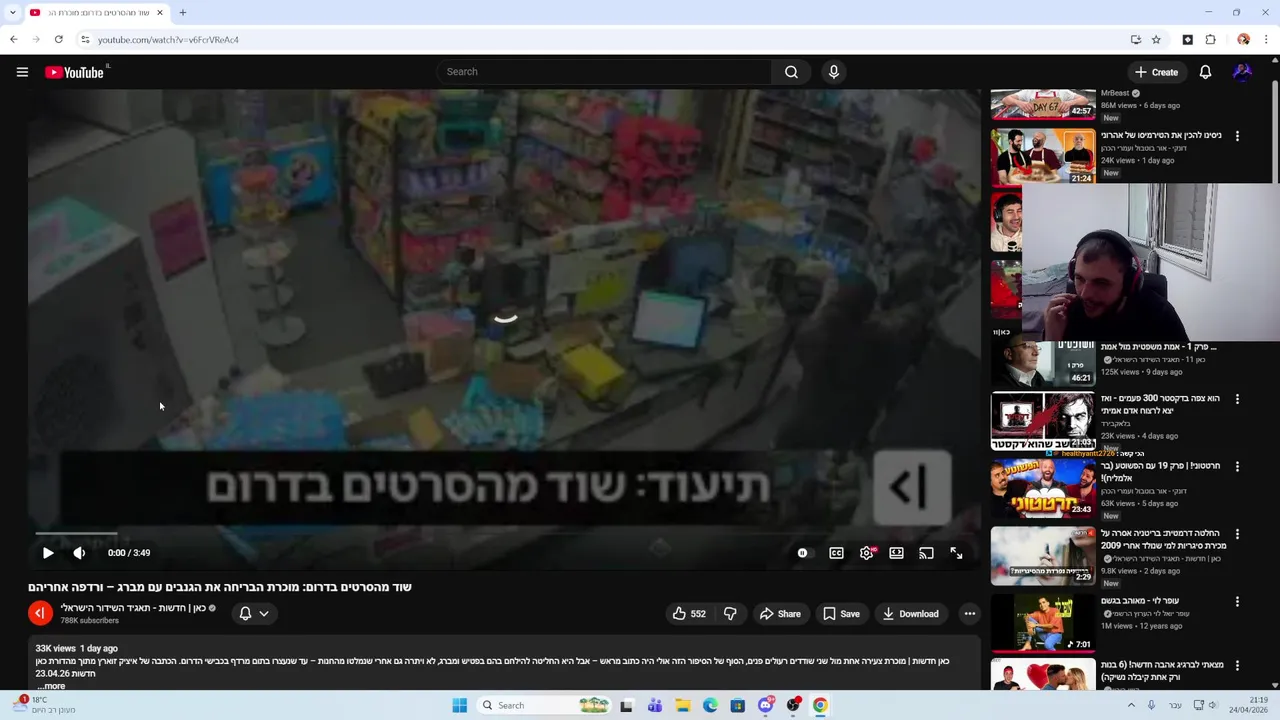Screen dimensions: 1280x720
Task: Open the player settings gear
Action: coord(867,553)
